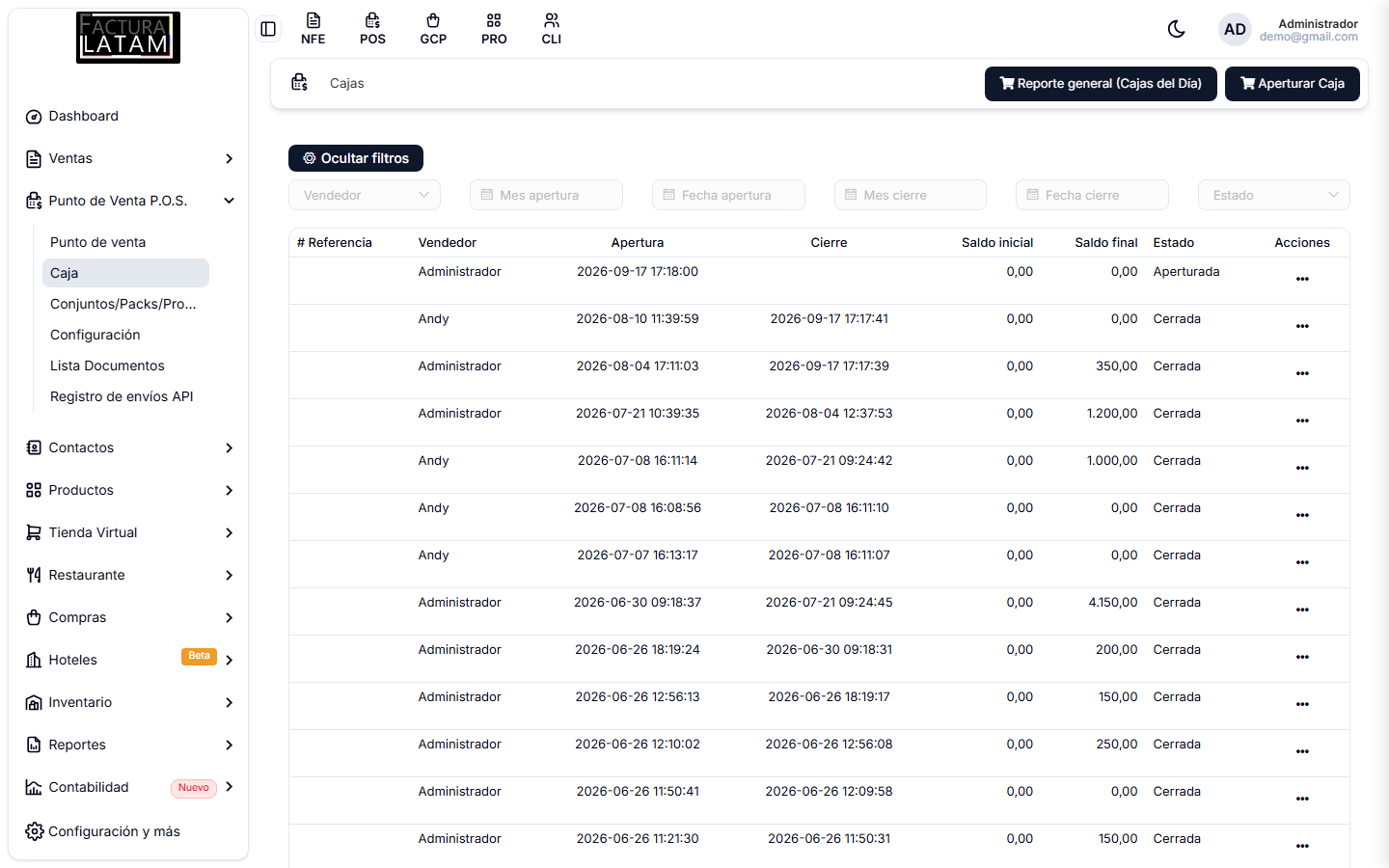Open the GCP shortcut icon

pos(433,29)
